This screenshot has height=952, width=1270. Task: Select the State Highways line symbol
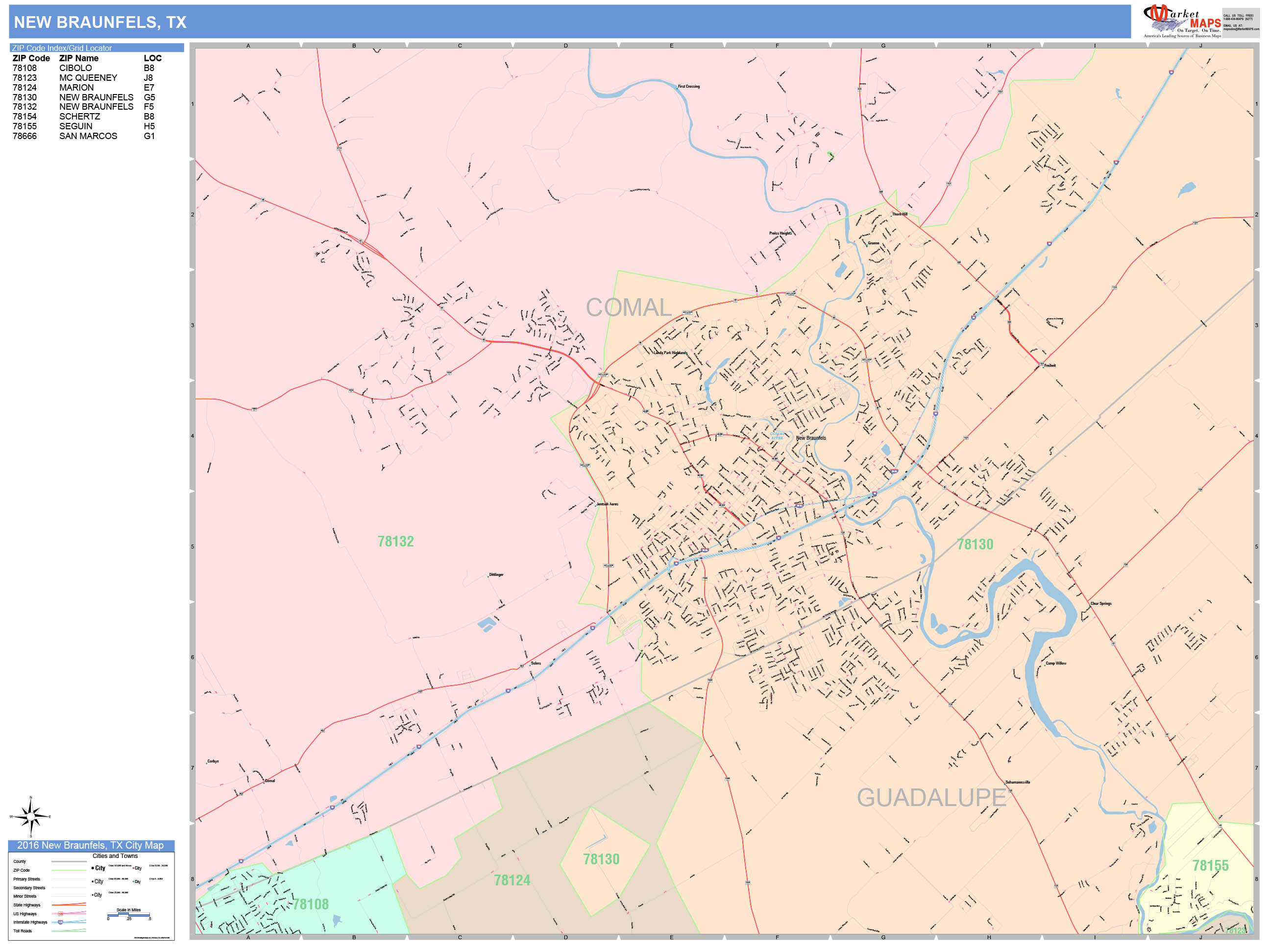pyautogui.click(x=68, y=905)
